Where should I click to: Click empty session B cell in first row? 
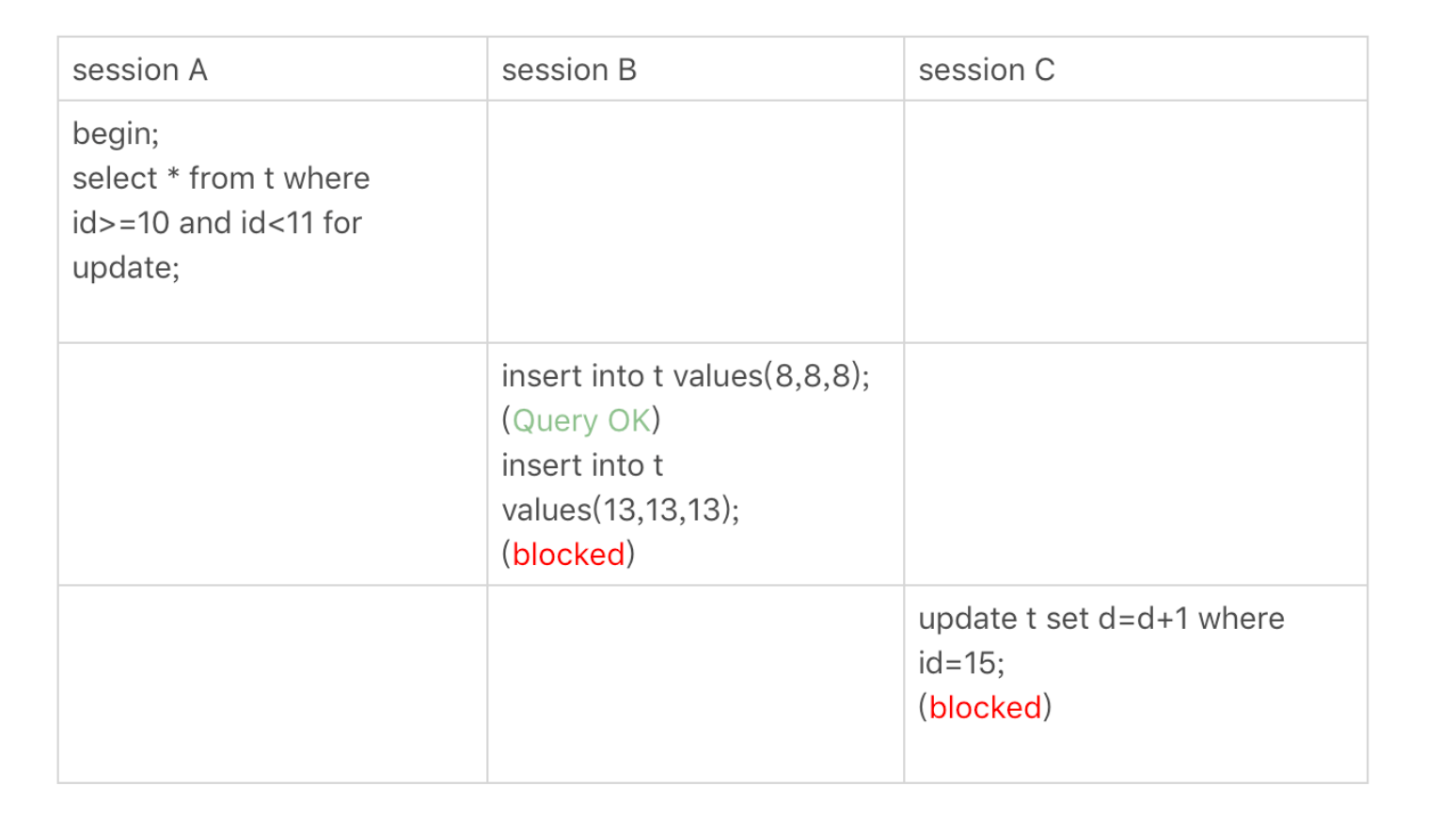[x=695, y=222]
